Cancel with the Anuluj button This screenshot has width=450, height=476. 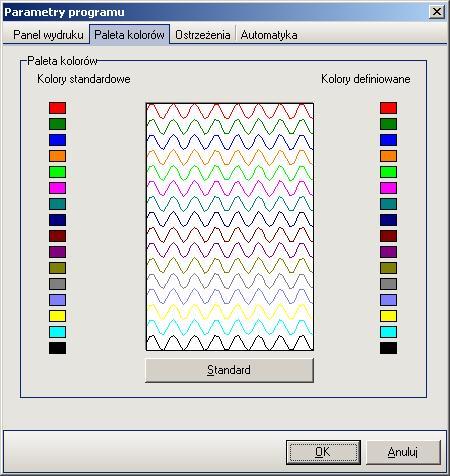pos(403,452)
